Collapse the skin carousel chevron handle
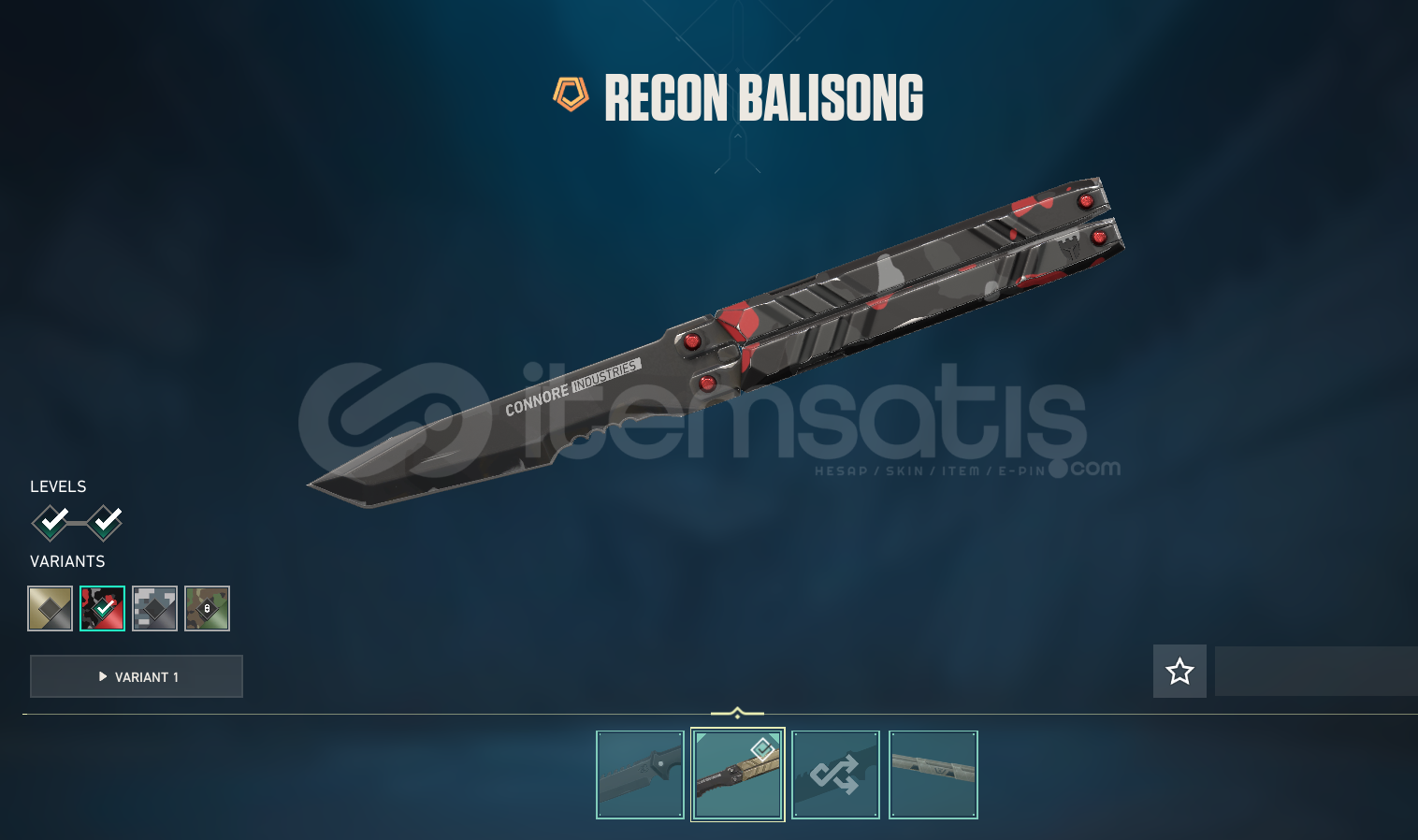1418x840 pixels. 737,714
